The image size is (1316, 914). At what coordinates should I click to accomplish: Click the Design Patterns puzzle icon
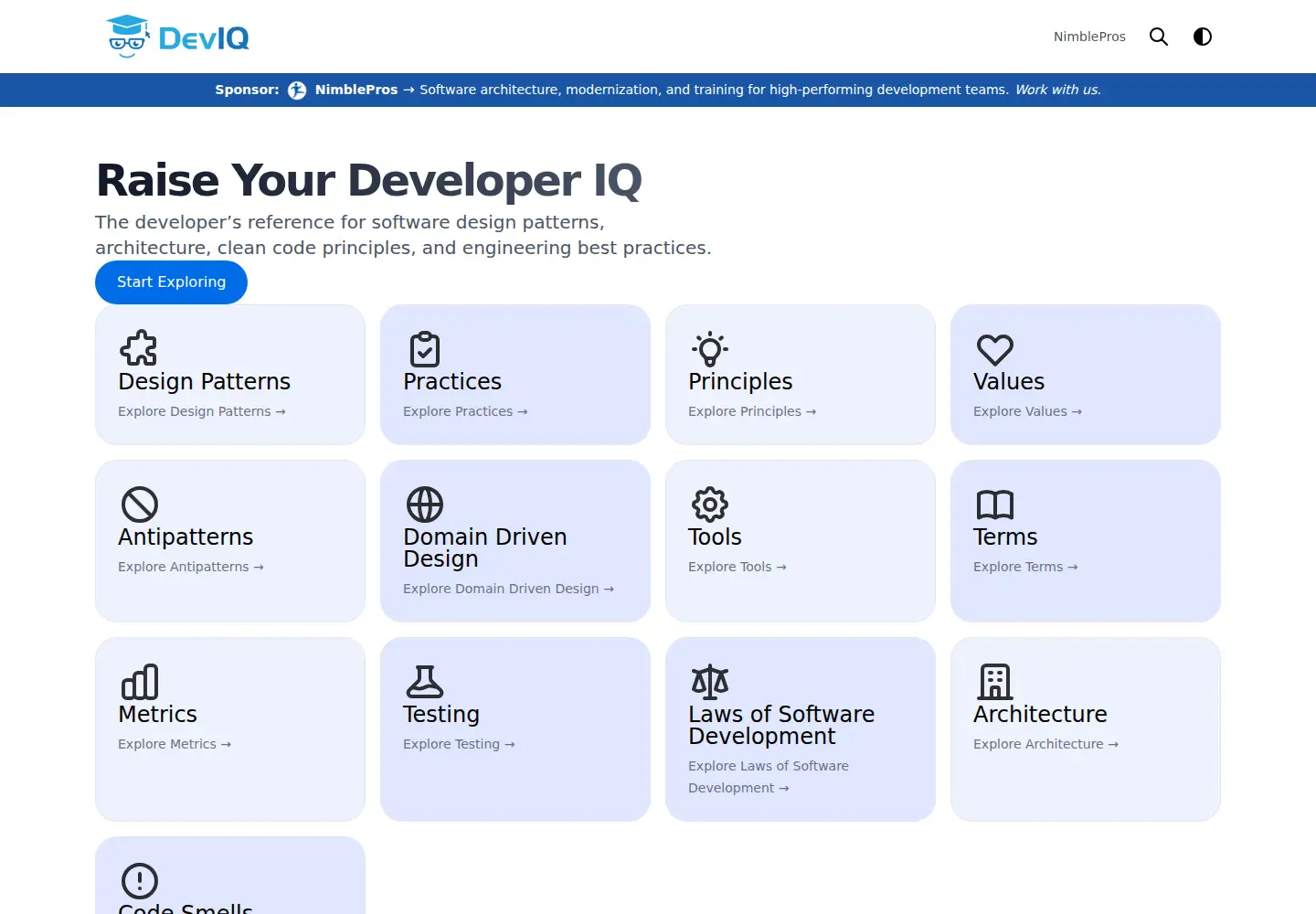(139, 348)
